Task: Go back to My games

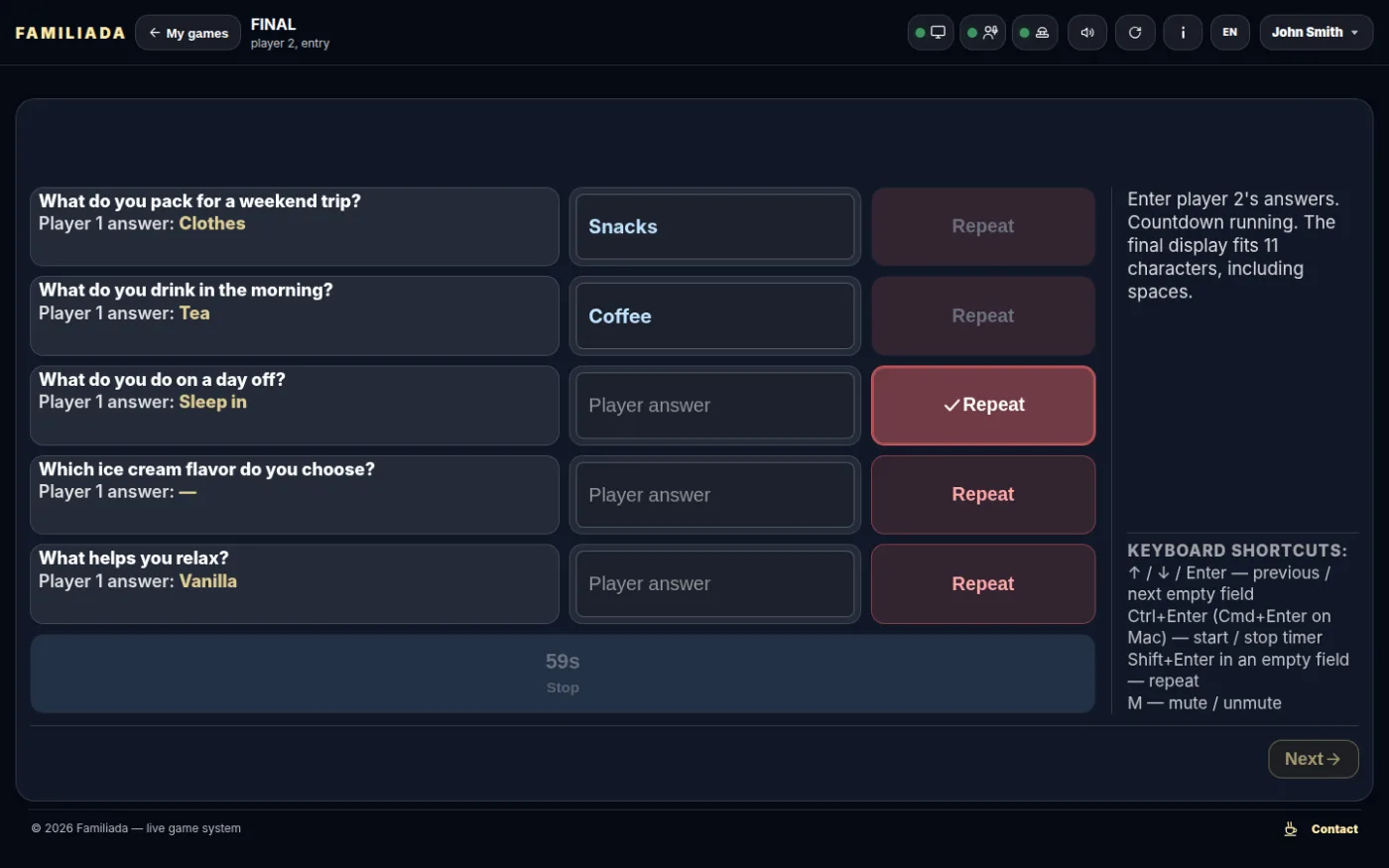Action: [188, 33]
